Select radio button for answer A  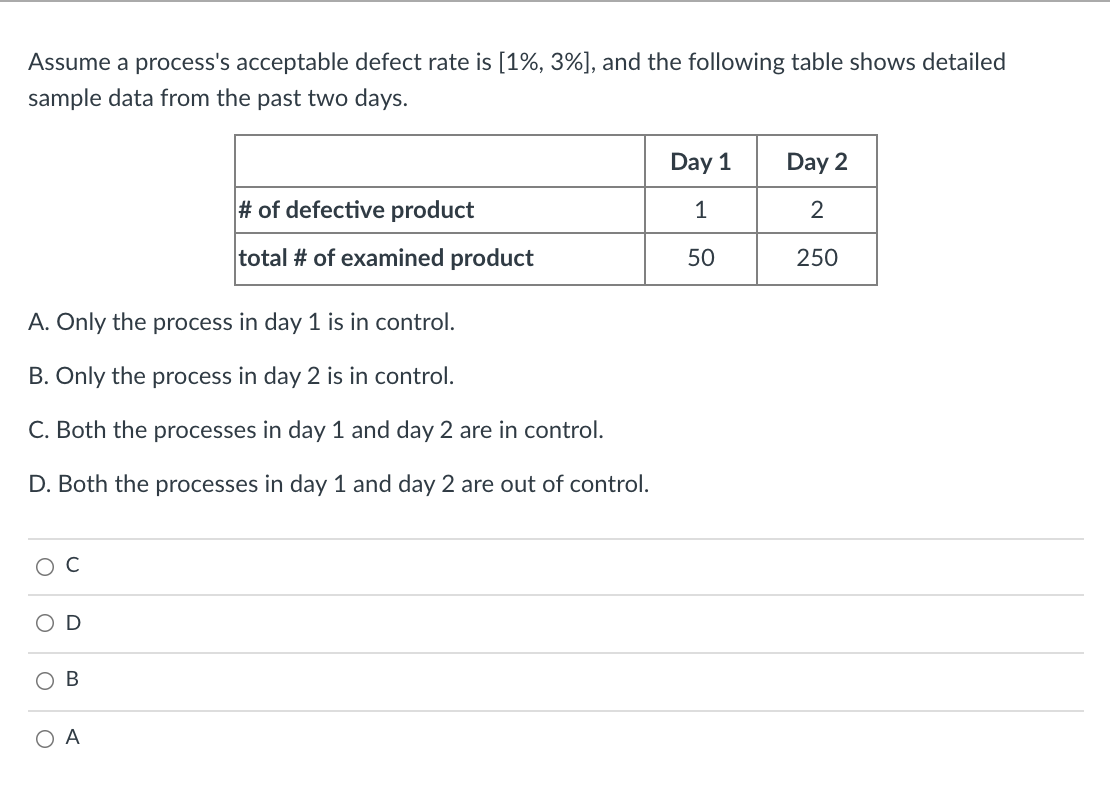click(x=44, y=738)
